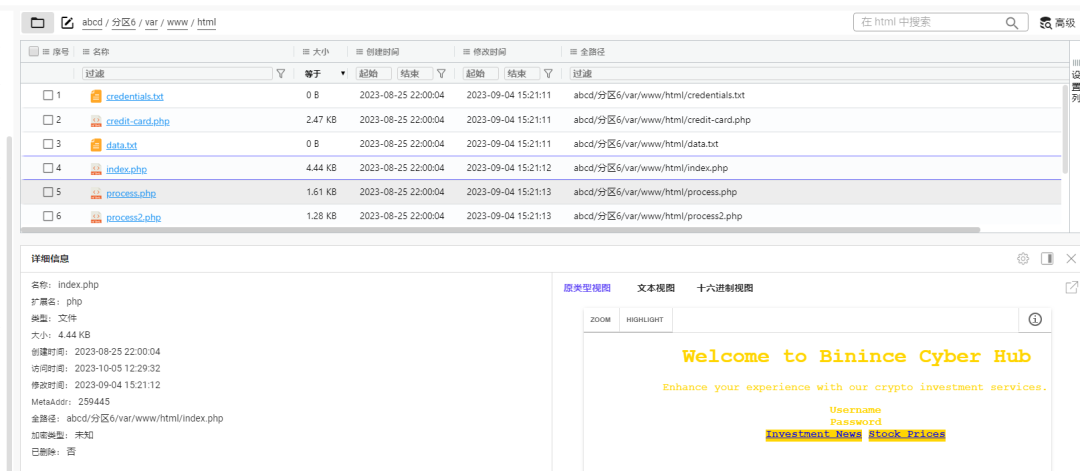Screen dimensions: 1080x471
Task: Click creation time 结束 input
Action: click(415, 73)
